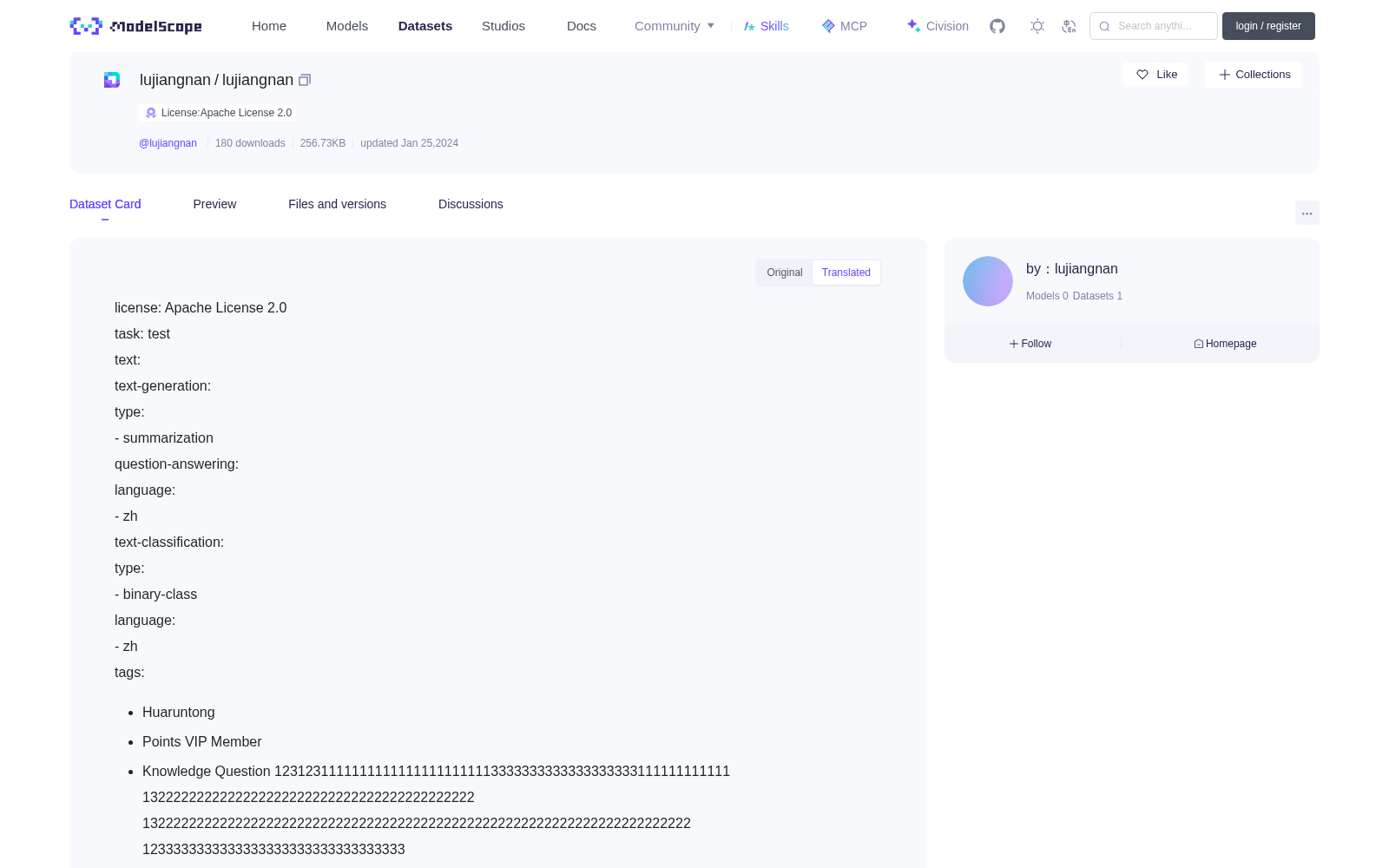
Task: Open the MCP page
Action: tap(844, 26)
